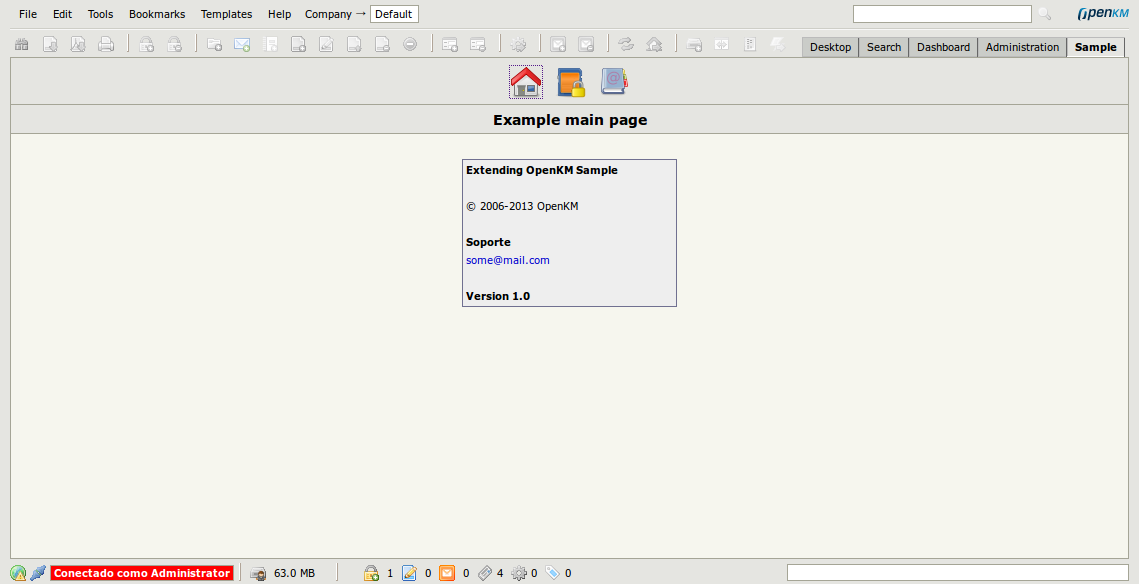Switch to the Desktop tab

point(830,47)
